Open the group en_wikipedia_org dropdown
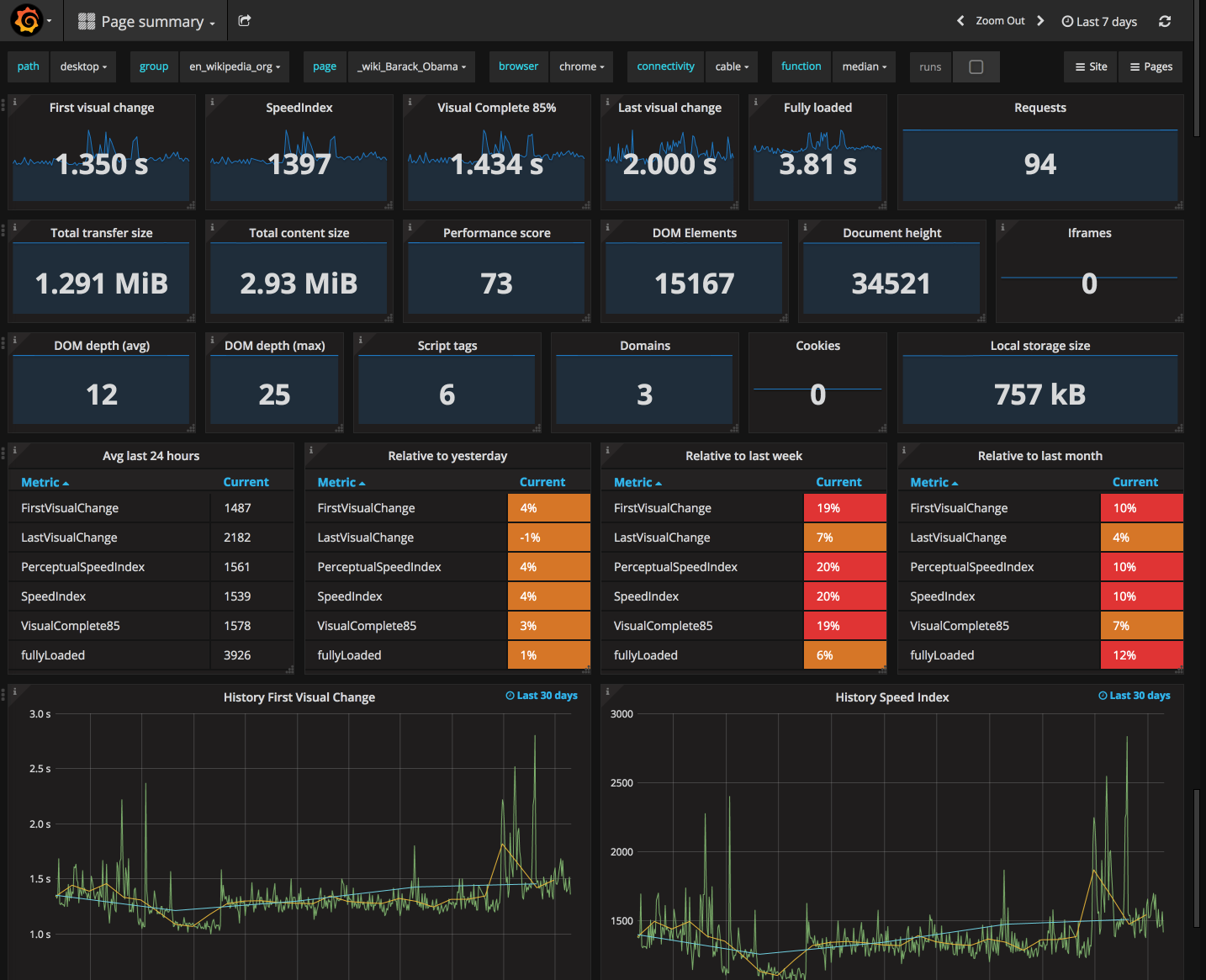This screenshot has width=1206, height=980. point(235,66)
